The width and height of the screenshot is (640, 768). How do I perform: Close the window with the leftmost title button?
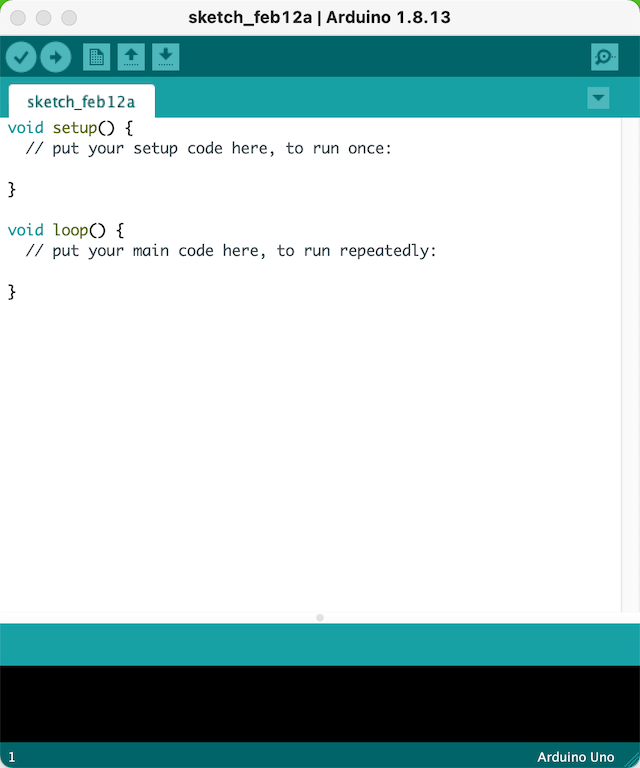click(18, 18)
